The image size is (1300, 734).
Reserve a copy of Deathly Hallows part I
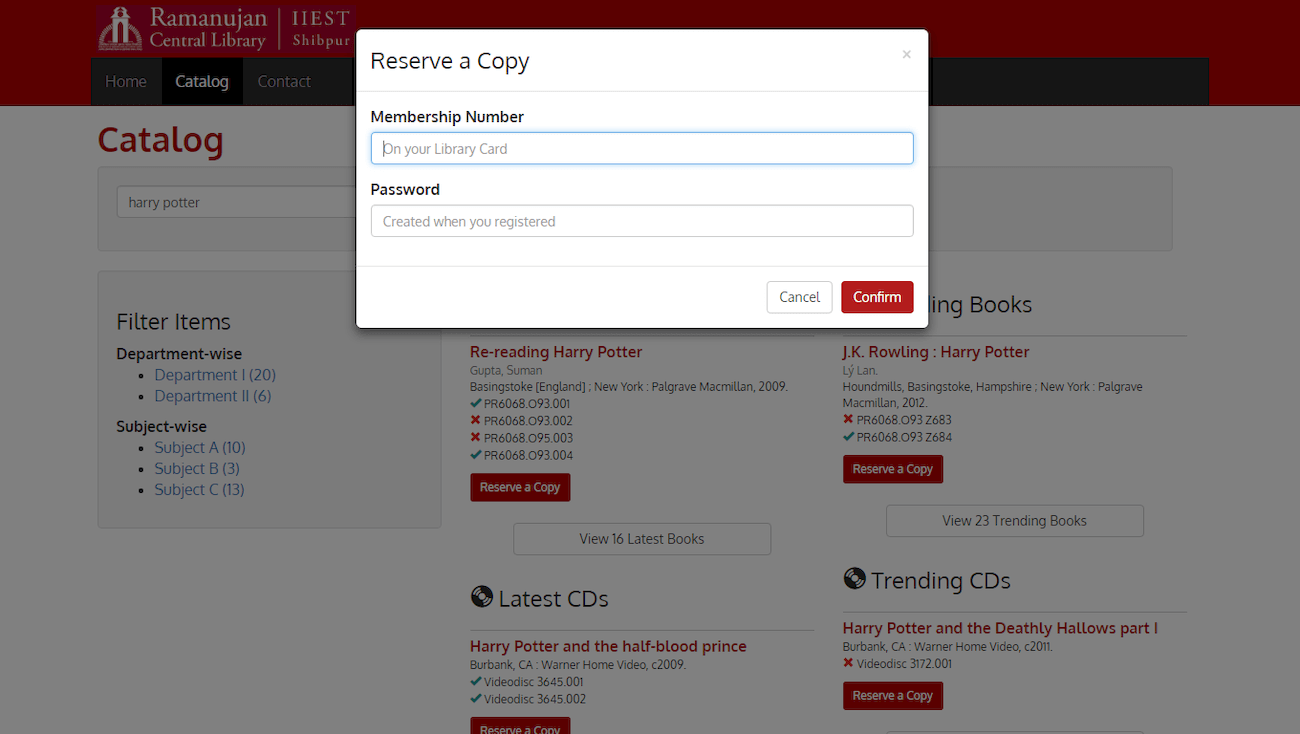[x=892, y=696]
